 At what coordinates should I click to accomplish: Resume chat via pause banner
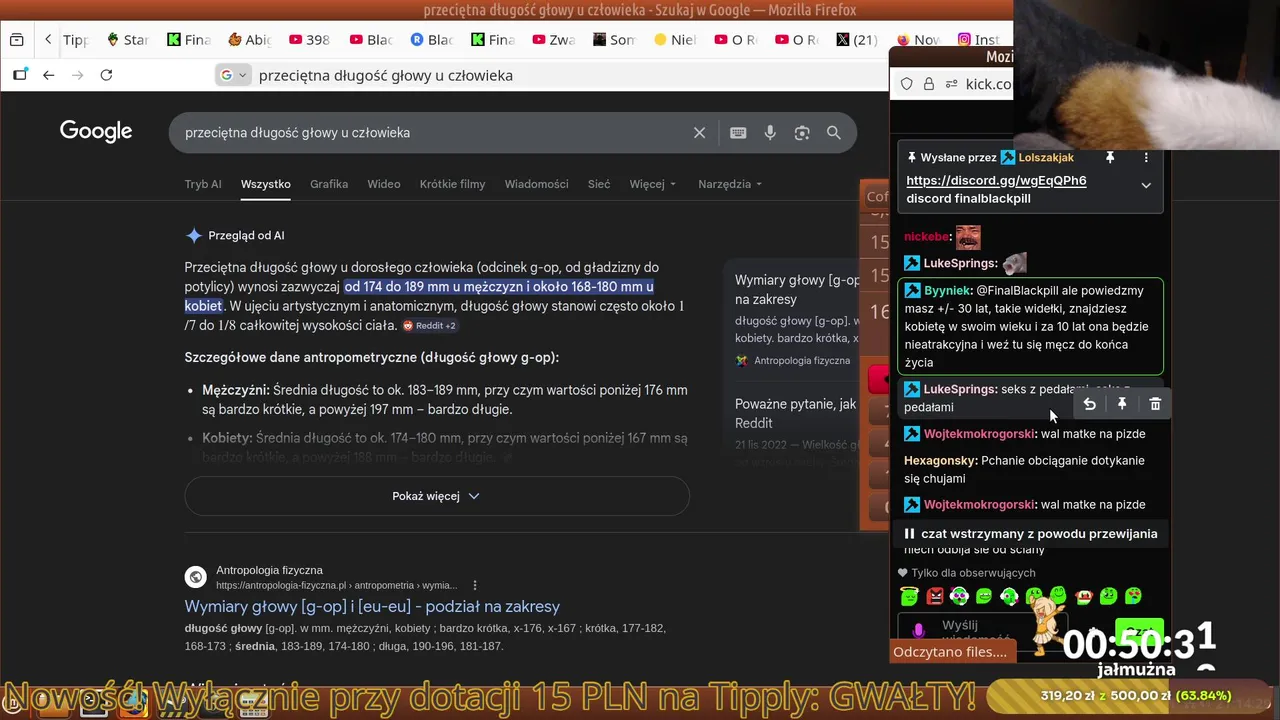(1030, 534)
